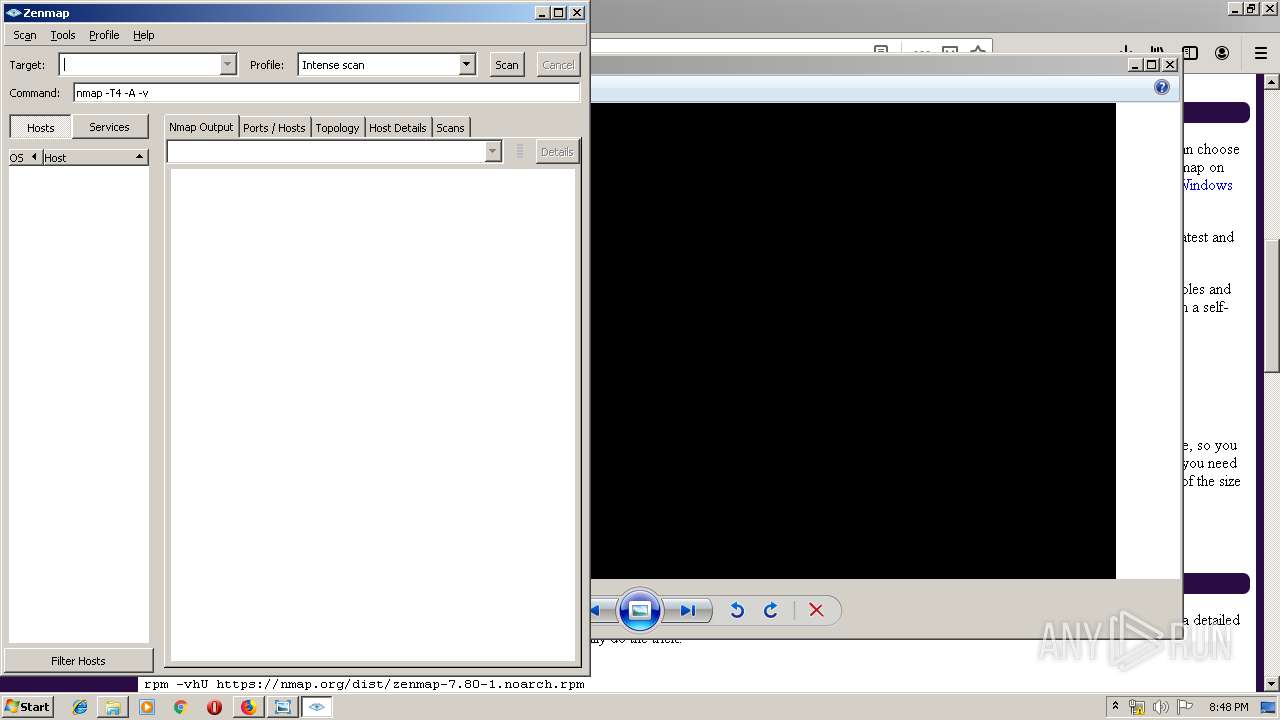This screenshot has width=1280, height=720.
Task: Expand the scan output selector dropdown
Action: coord(492,152)
